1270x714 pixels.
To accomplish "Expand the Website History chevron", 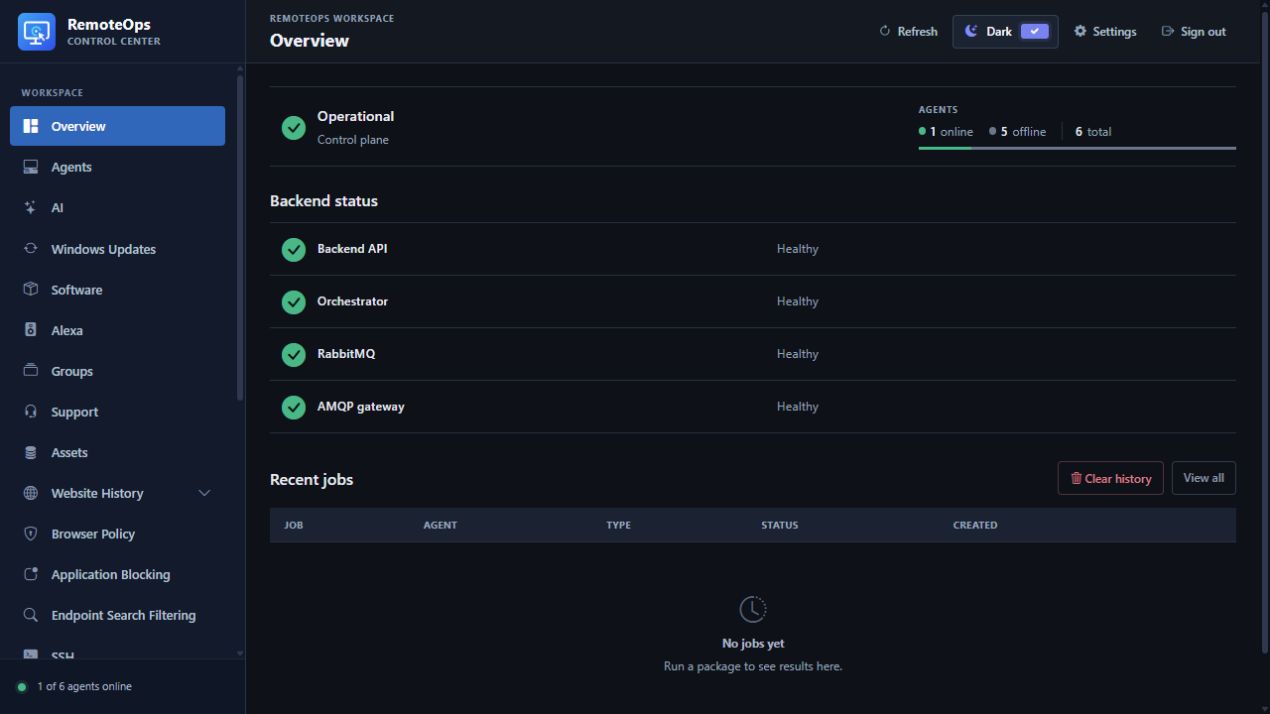I will click(205, 493).
